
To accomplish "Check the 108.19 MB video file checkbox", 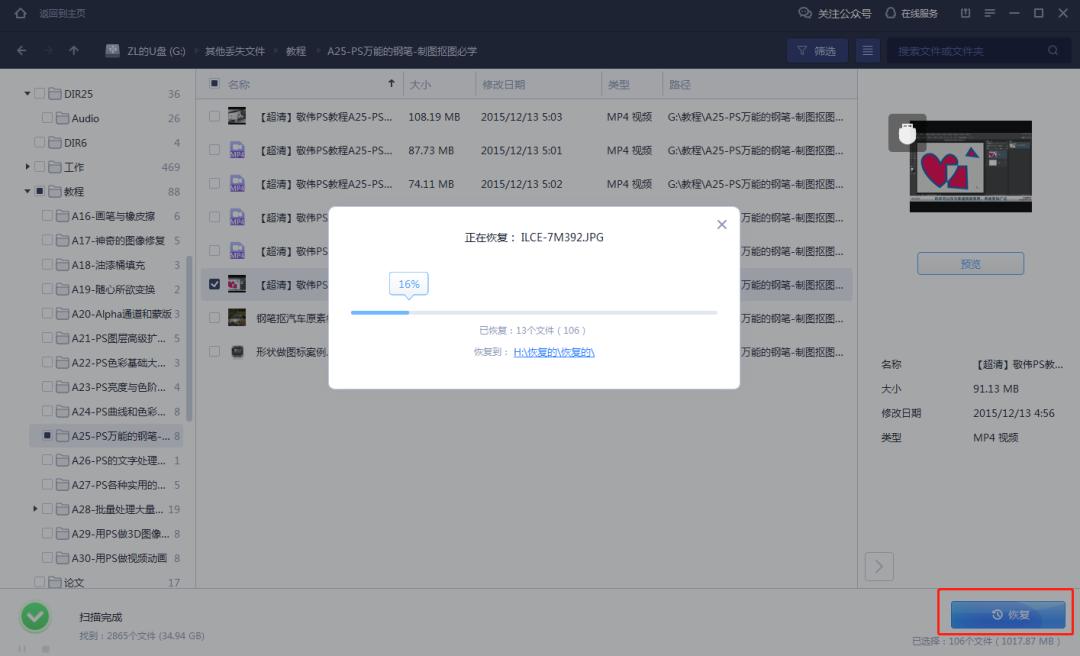I will point(214,116).
